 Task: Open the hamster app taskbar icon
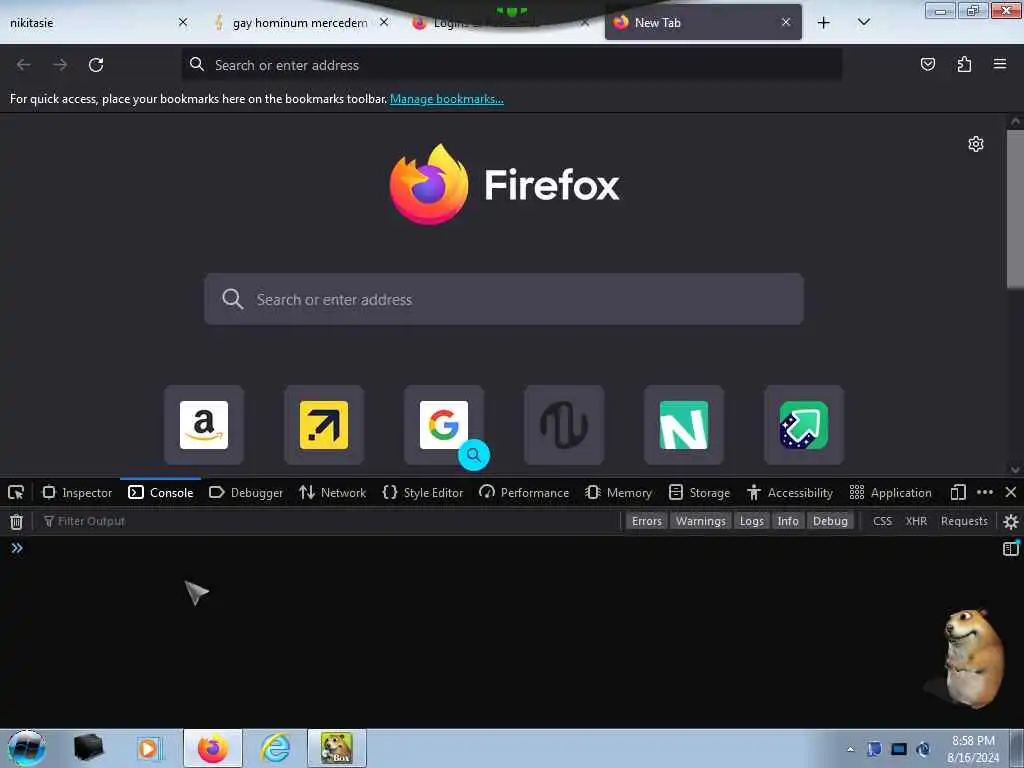point(337,748)
